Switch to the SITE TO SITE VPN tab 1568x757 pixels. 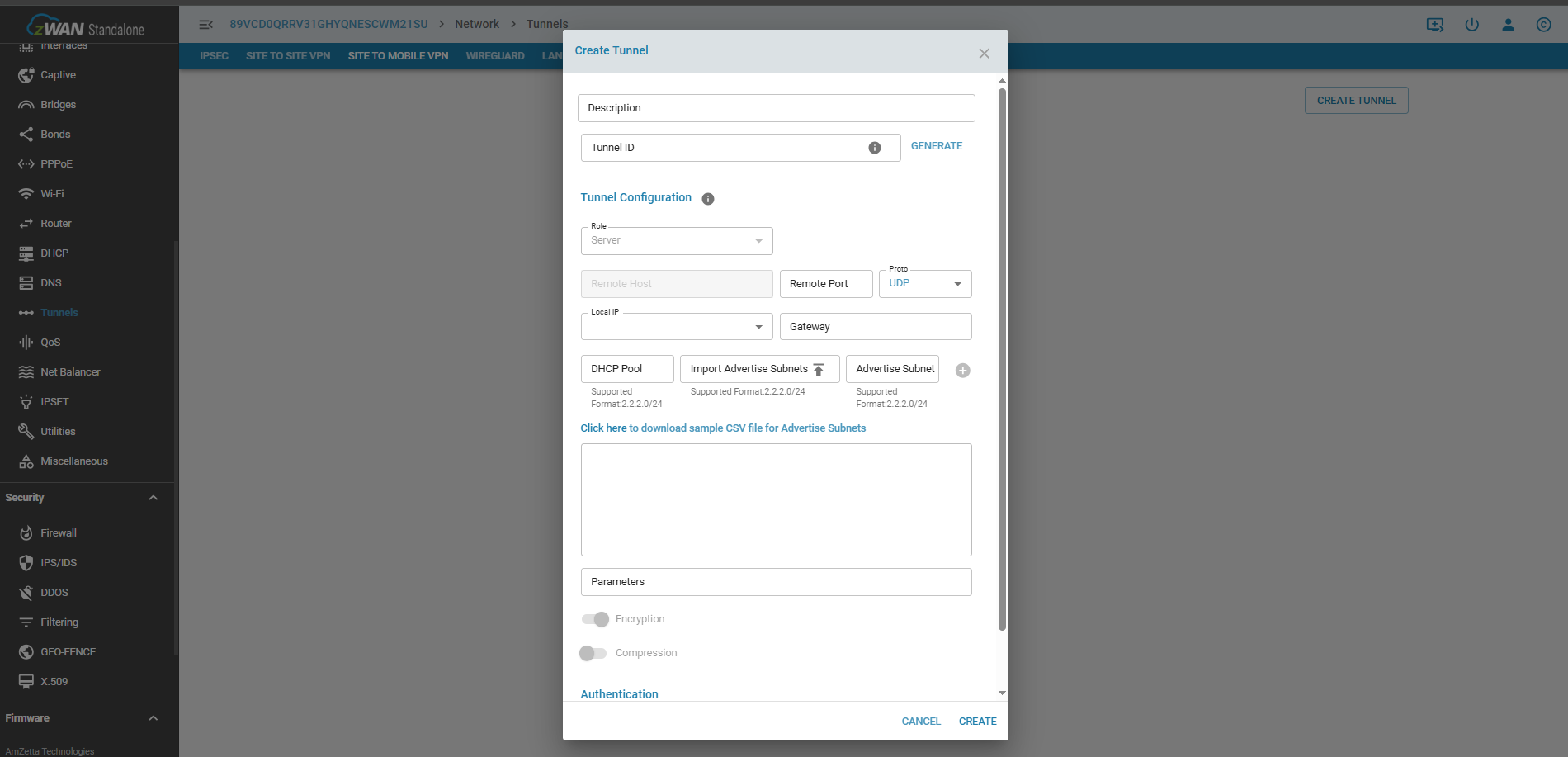[287, 56]
